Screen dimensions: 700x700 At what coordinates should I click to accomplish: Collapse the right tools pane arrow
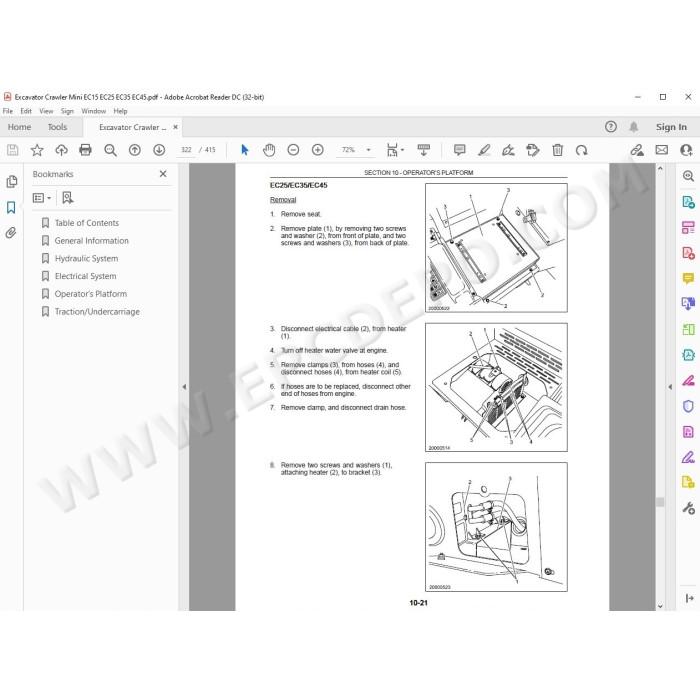click(x=670, y=387)
